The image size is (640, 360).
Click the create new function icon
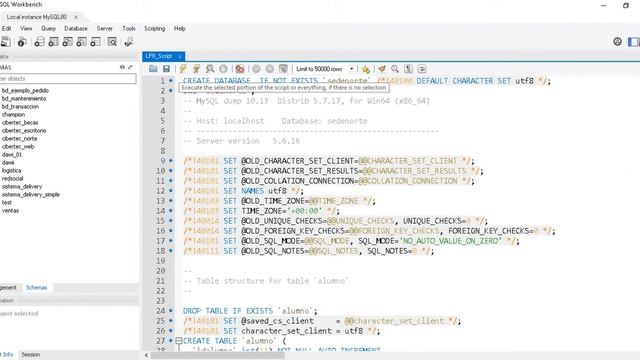coord(96,42)
